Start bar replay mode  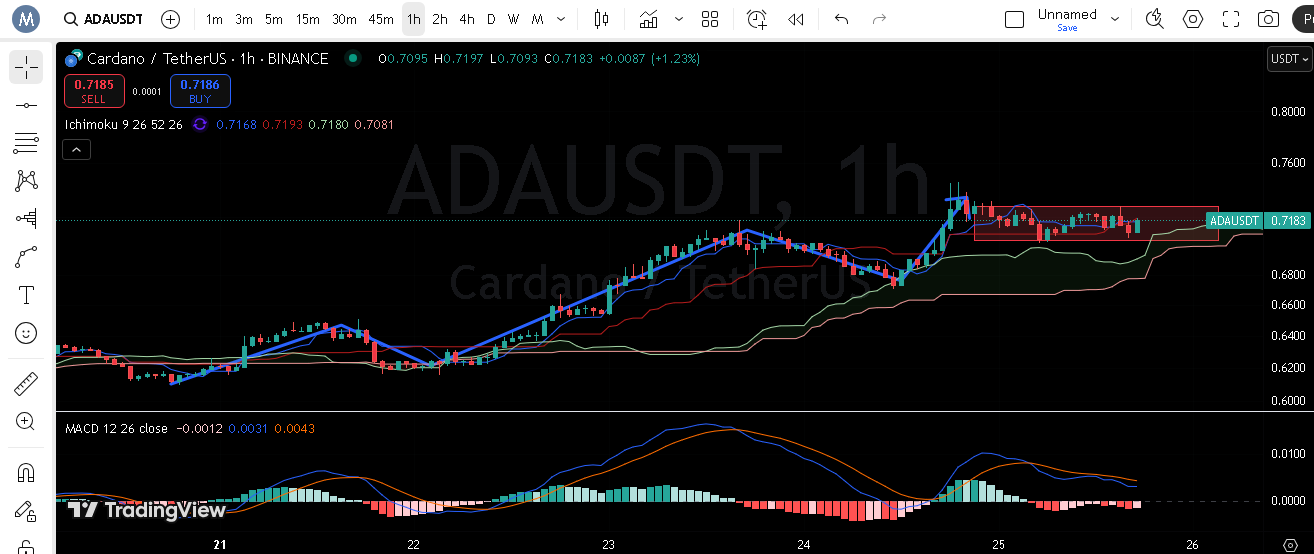[796, 19]
